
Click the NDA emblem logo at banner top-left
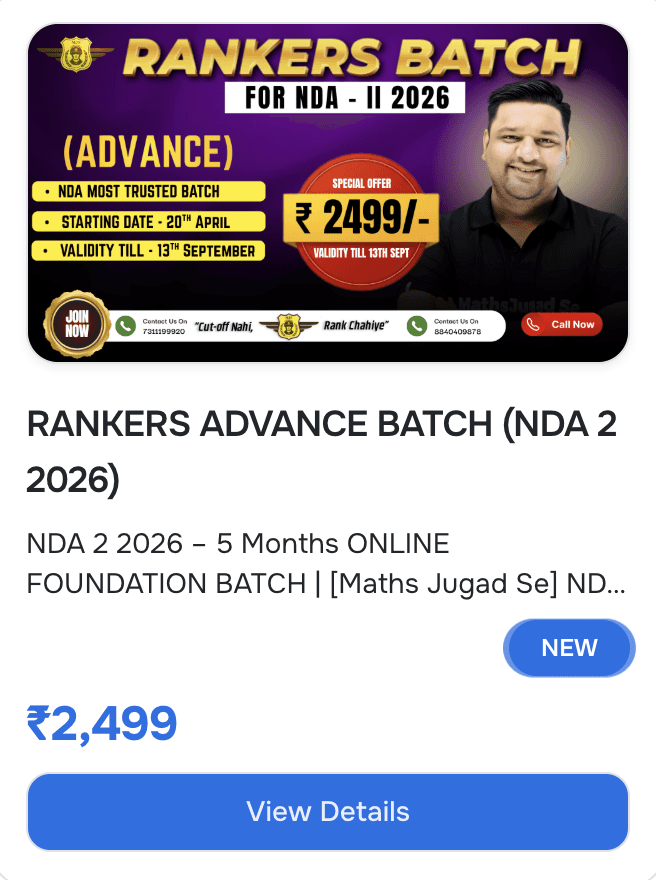pos(76,54)
